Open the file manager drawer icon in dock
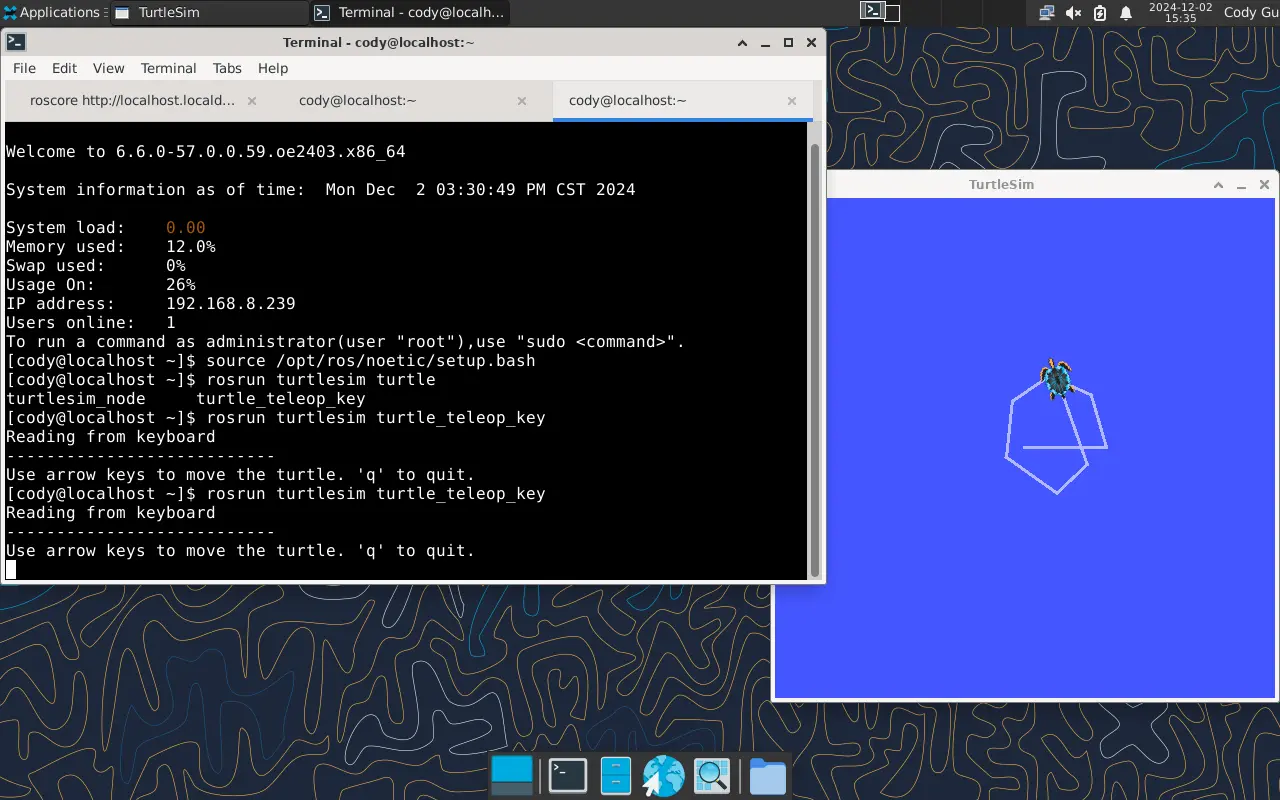This screenshot has height=800, width=1280. tap(615, 776)
